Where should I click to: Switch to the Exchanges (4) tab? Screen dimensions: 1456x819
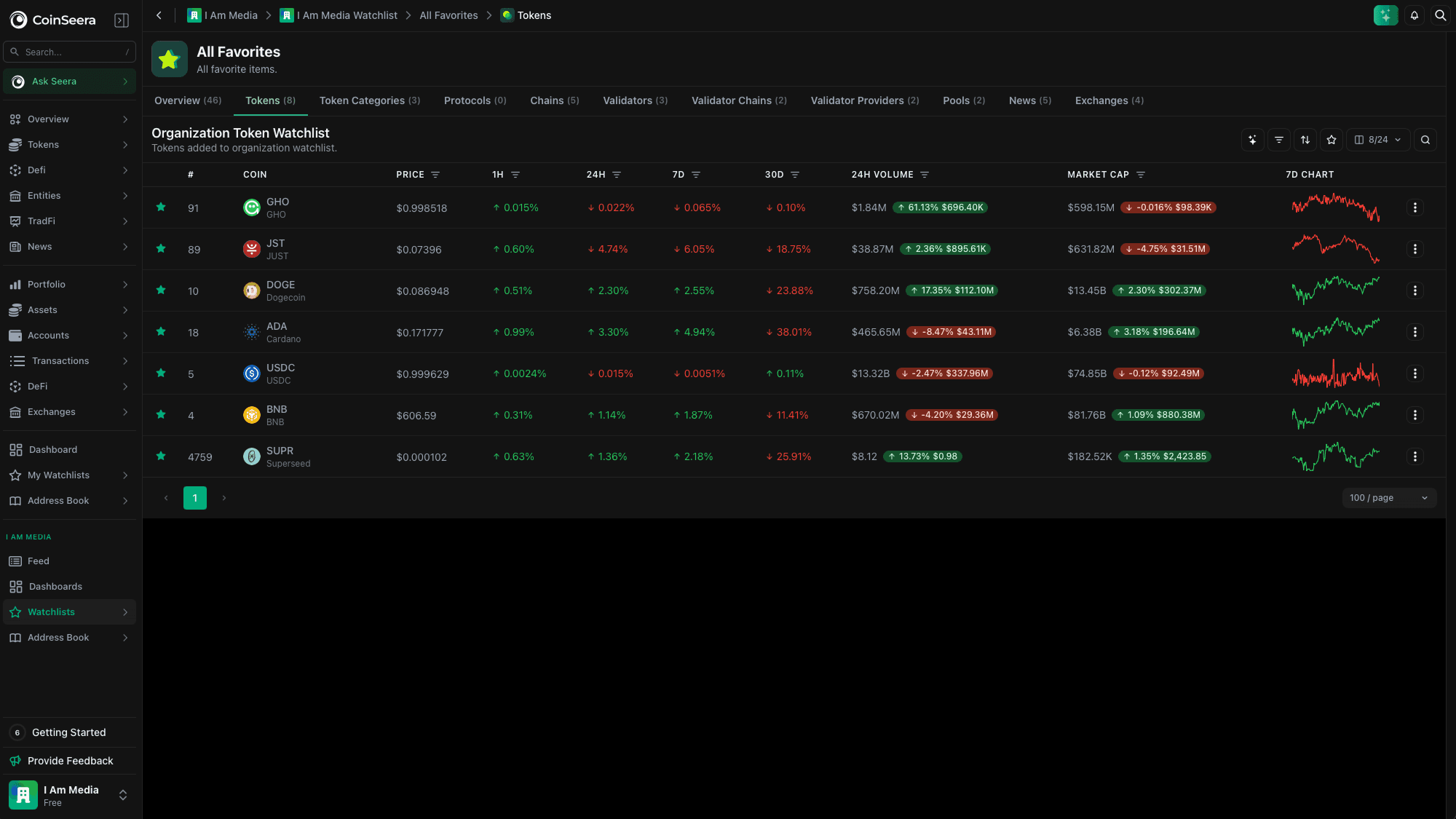pyautogui.click(x=1109, y=100)
